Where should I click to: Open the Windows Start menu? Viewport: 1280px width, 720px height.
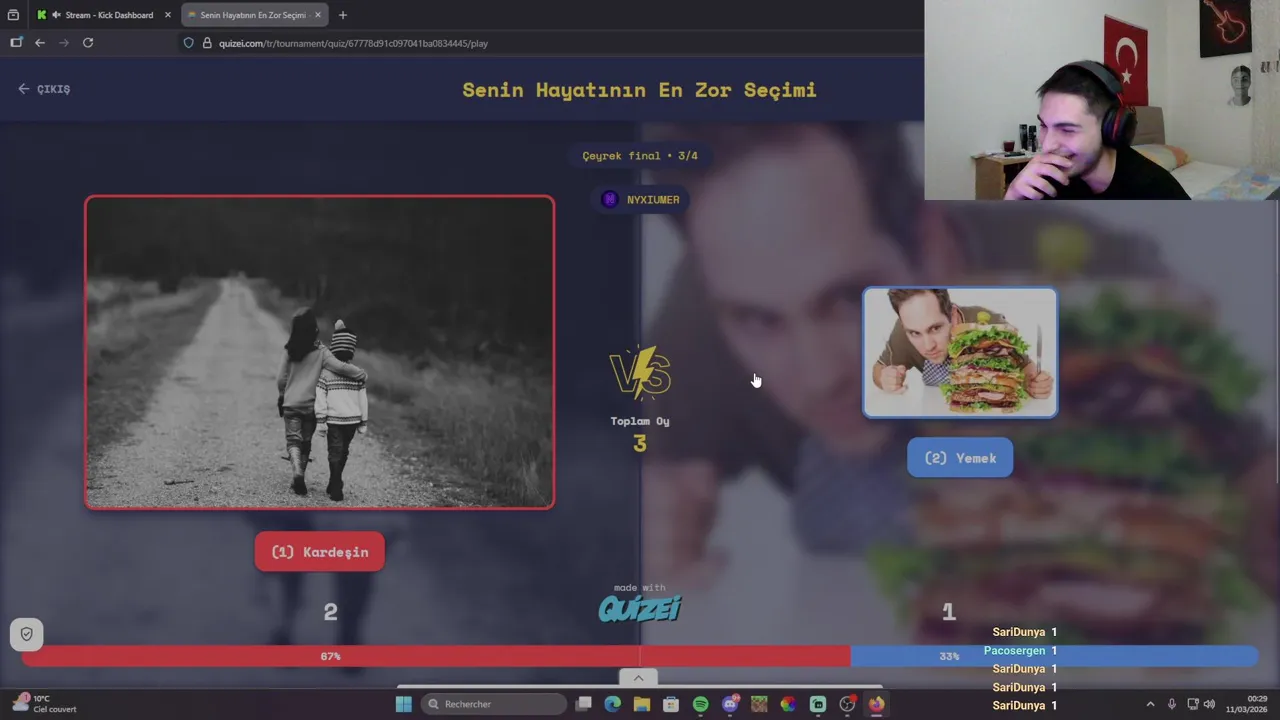point(404,704)
